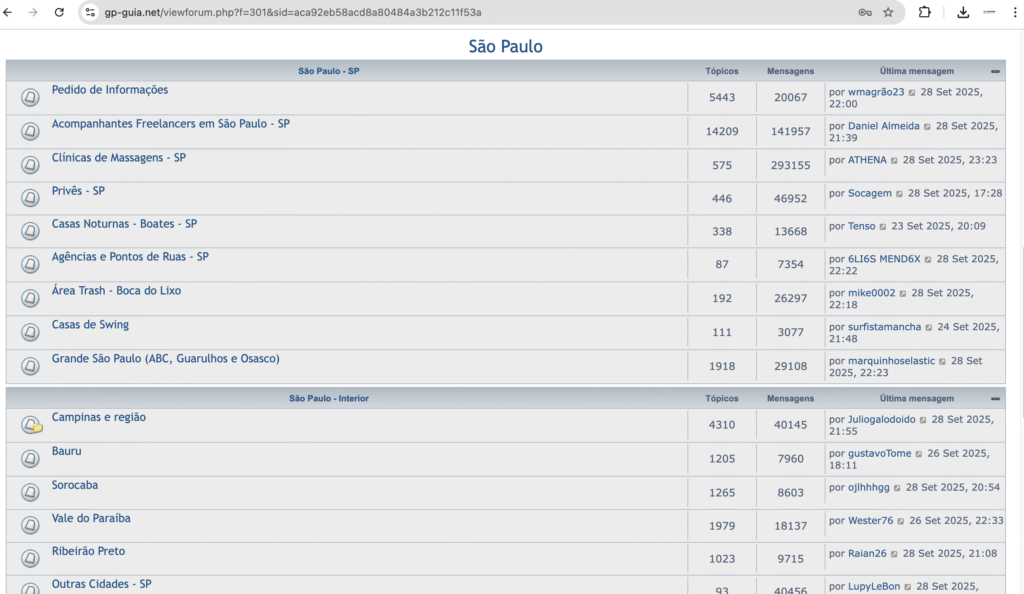Click forum icon beside Pedido de Informações
This screenshot has height=594, width=1024.
coord(30,97)
